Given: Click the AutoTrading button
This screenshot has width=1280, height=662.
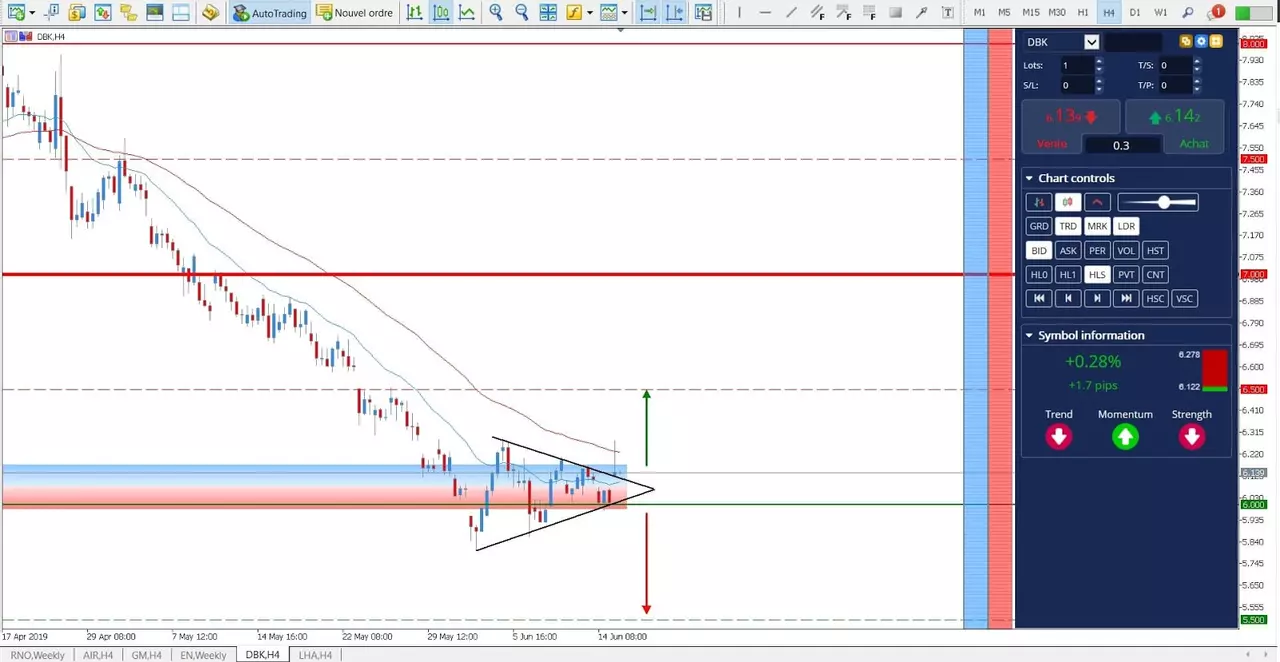Looking at the screenshot, I should point(269,13).
